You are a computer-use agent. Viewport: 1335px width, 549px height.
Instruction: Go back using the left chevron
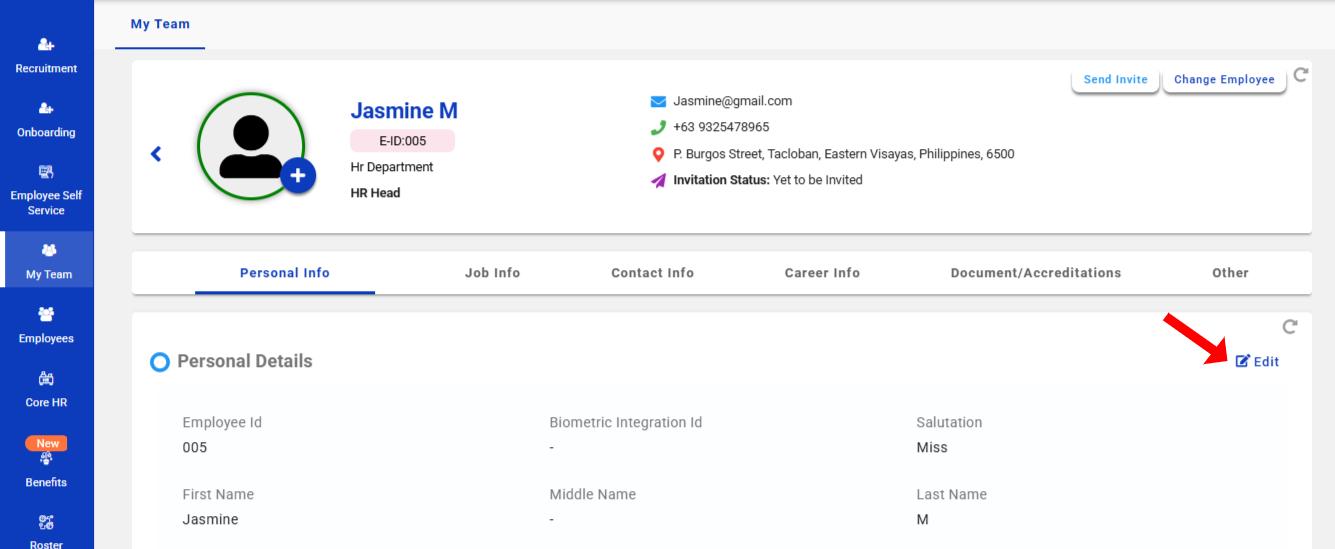(156, 154)
